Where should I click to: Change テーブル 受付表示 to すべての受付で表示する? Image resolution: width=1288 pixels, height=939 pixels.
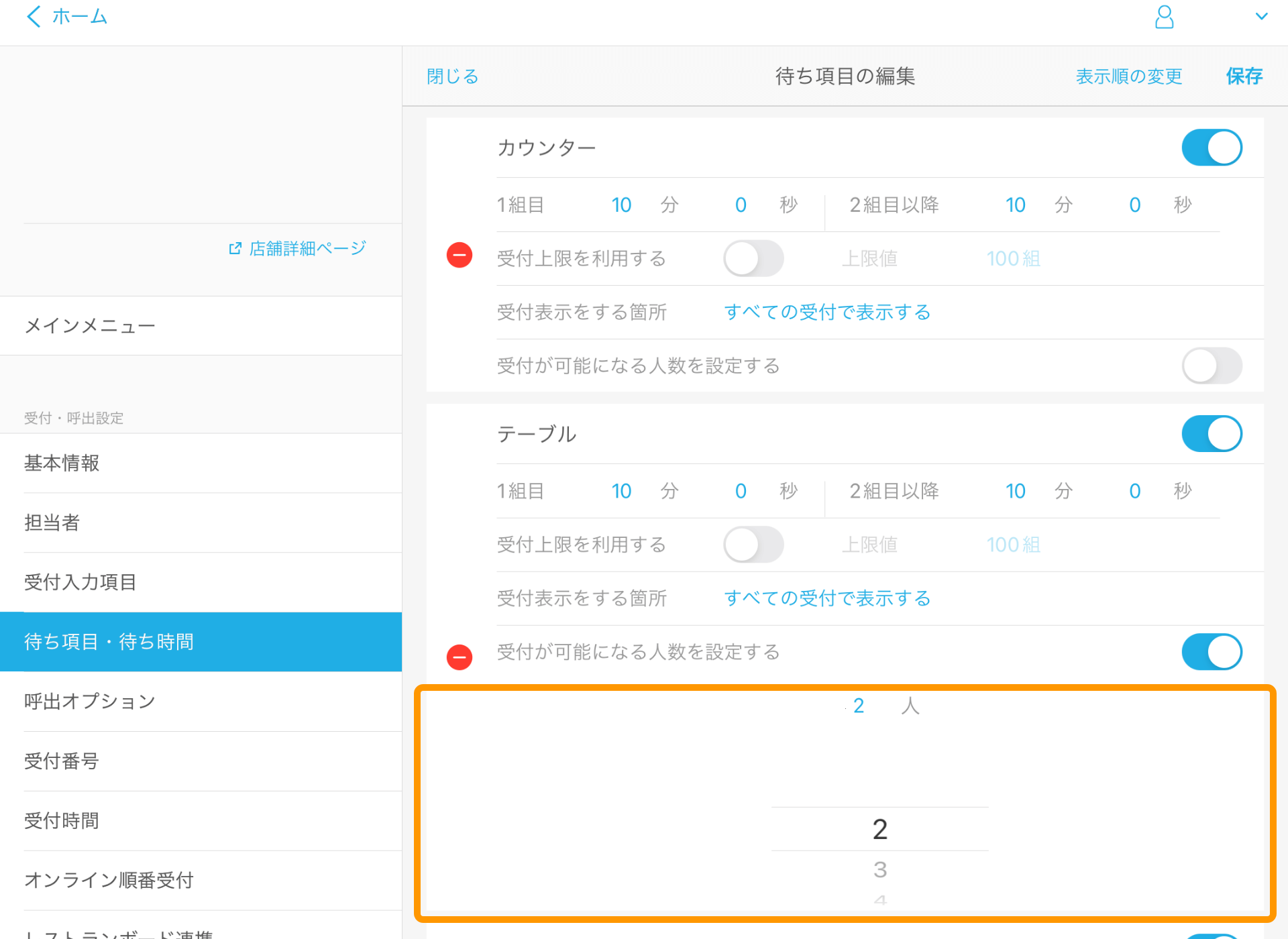click(x=827, y=598)
